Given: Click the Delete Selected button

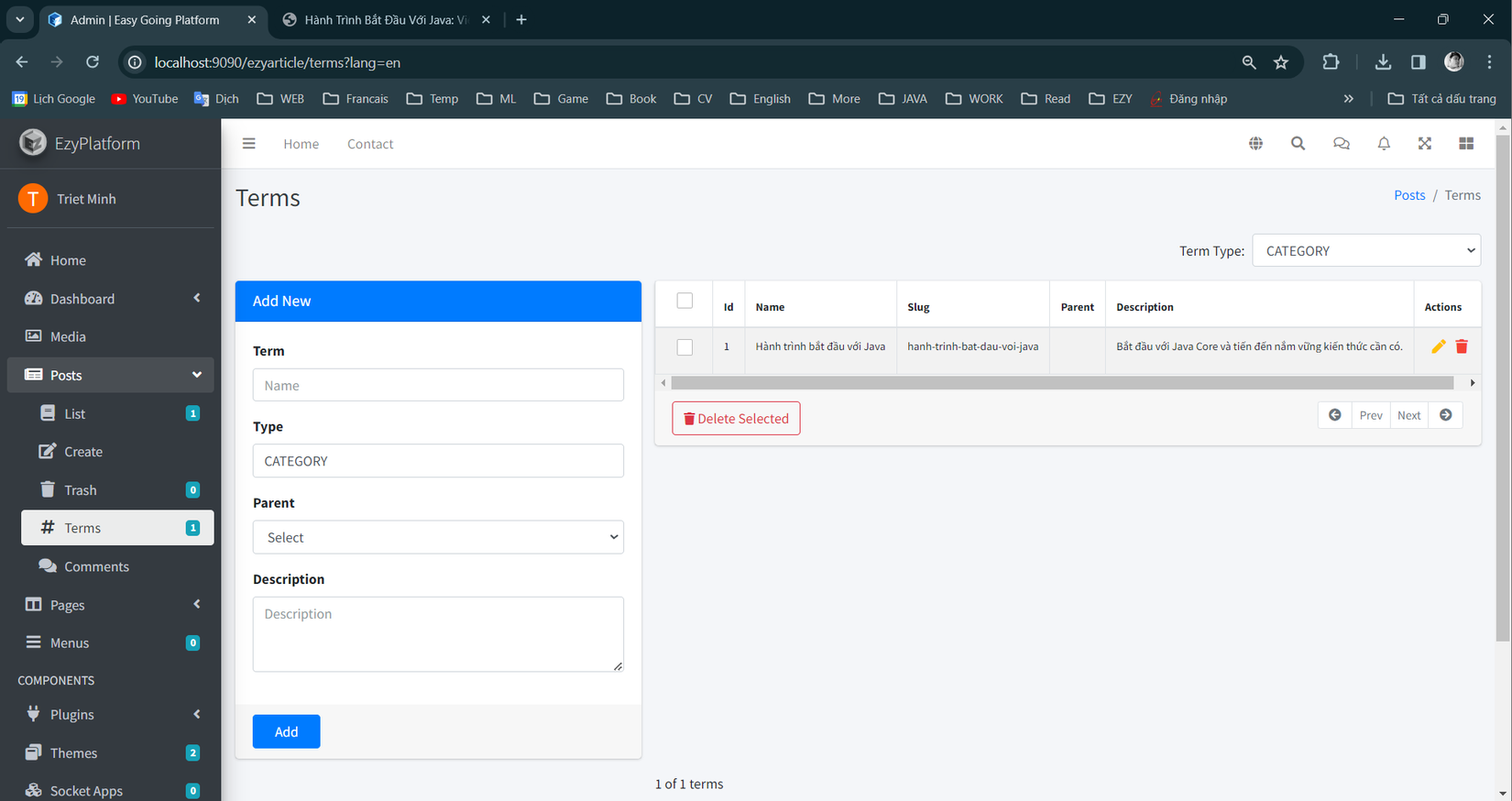Looking at the screenshot, I should tap(736, 419).
